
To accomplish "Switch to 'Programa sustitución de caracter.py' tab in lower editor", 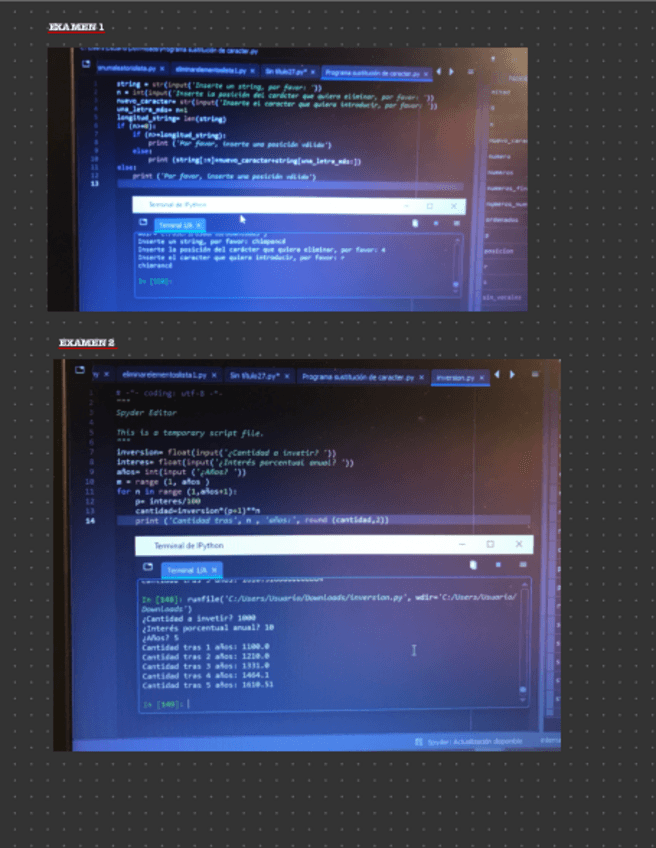I will click(x=358, y=376).
